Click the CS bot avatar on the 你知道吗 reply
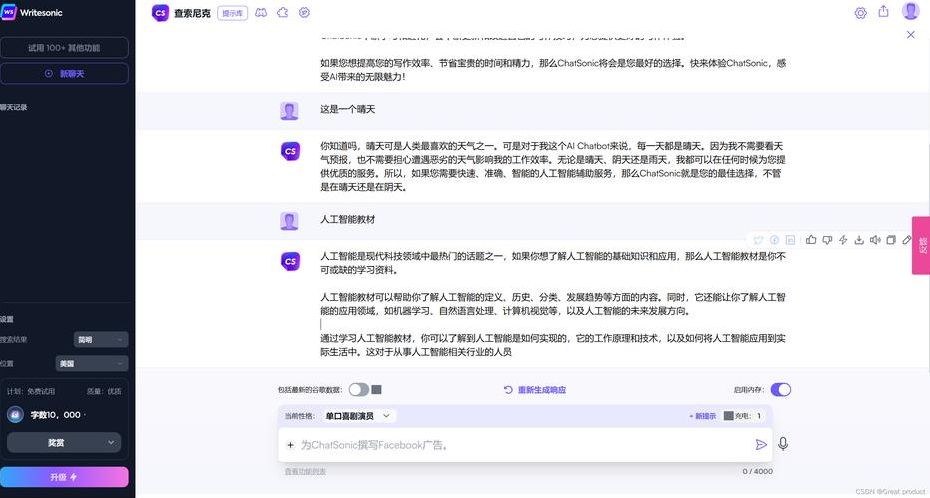The height and width of the screenshot is (498, 930). [290, 151]
